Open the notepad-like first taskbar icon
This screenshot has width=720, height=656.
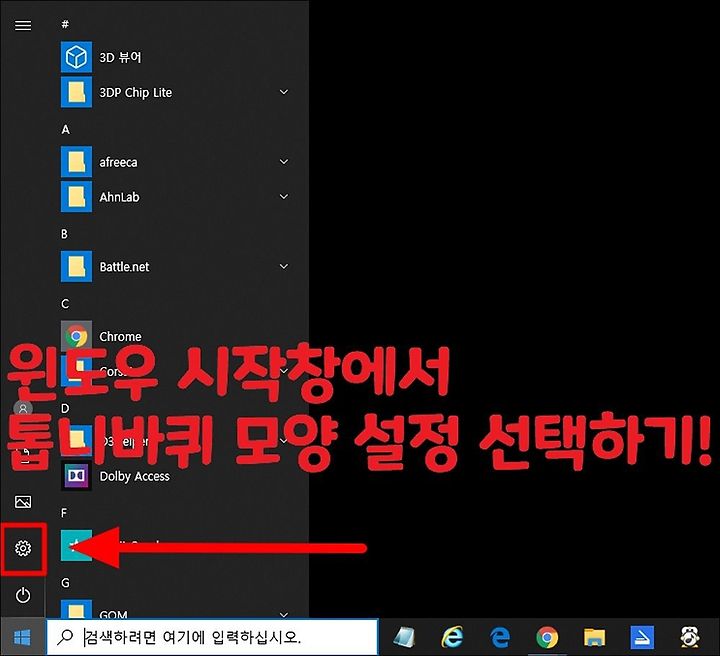point(405,637)
